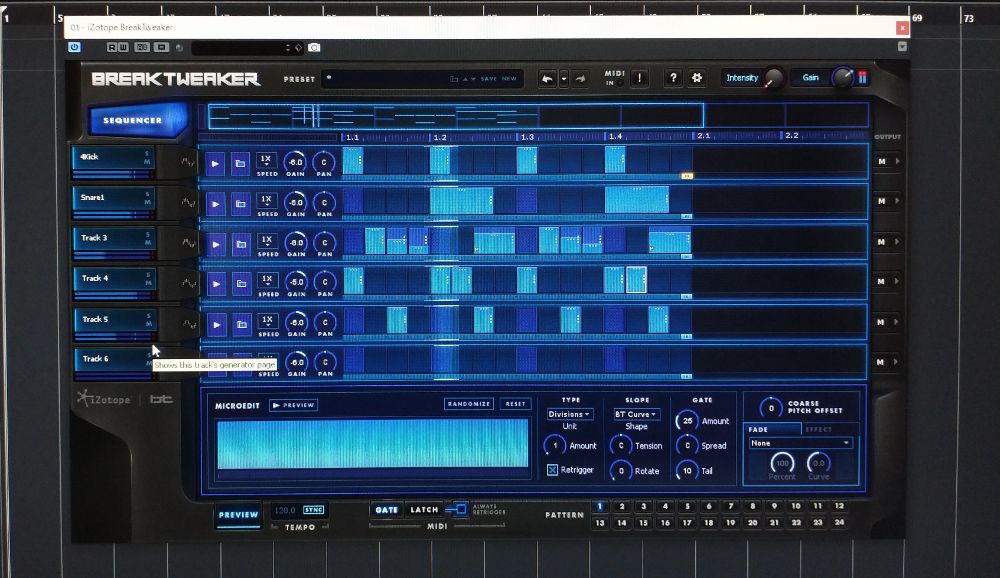The image size is (1000, 578).
Task: Select pattern slot 5
Action: (x=687, y=507)
